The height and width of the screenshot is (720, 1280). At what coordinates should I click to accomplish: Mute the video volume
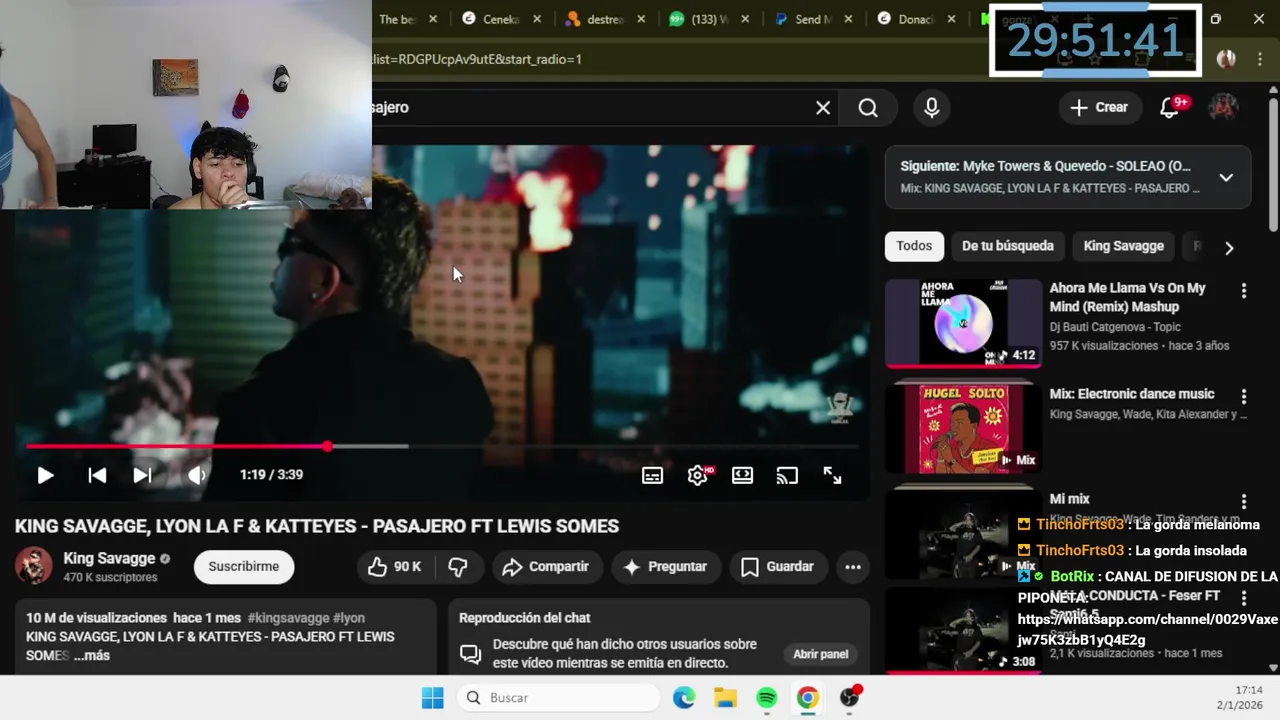197,475
